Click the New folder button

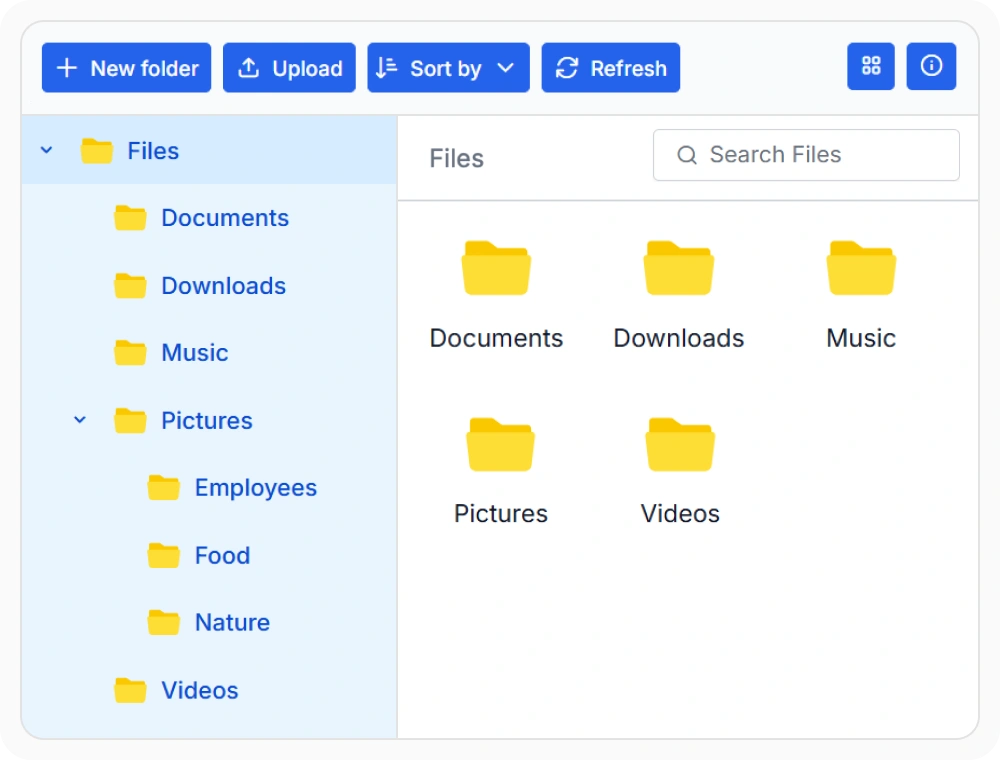[x=126, y=68]
